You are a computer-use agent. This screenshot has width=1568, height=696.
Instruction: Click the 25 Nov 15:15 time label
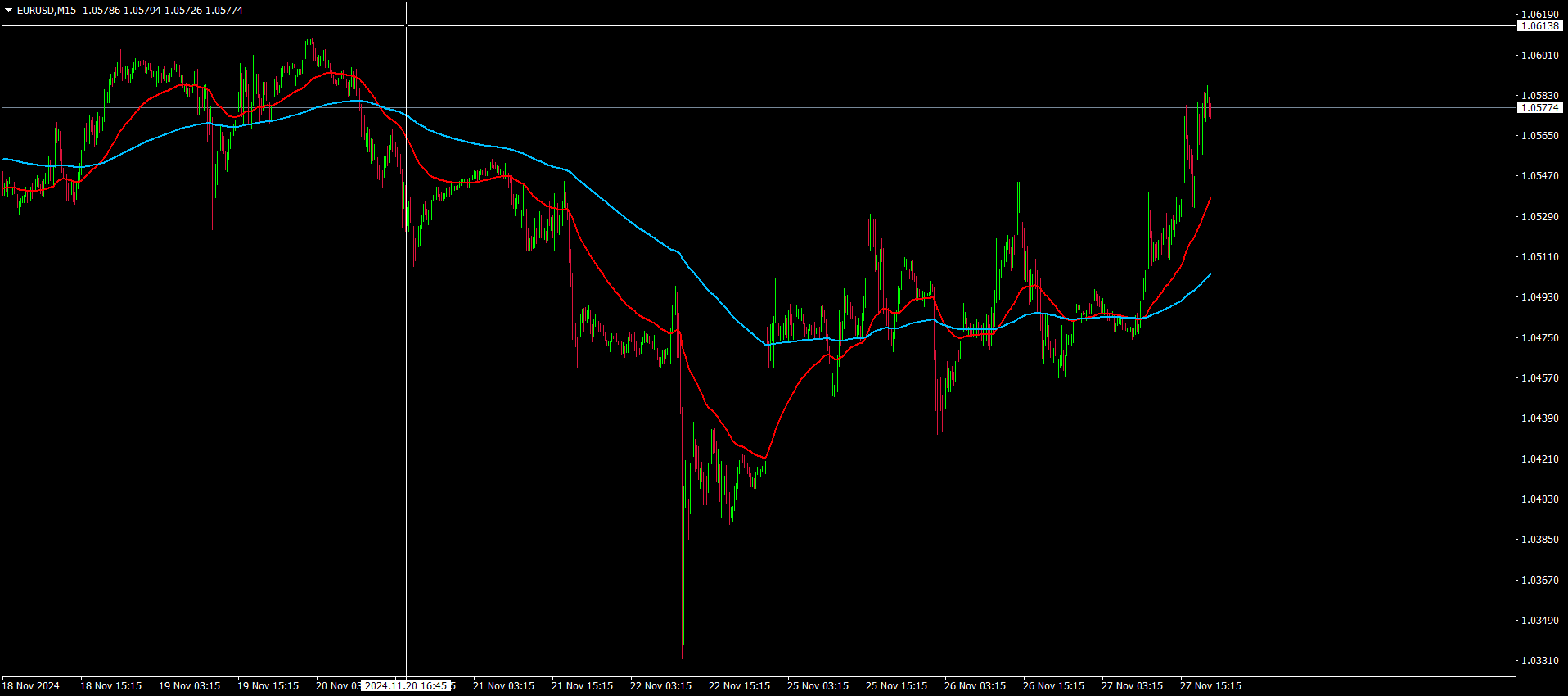point(896,686)
